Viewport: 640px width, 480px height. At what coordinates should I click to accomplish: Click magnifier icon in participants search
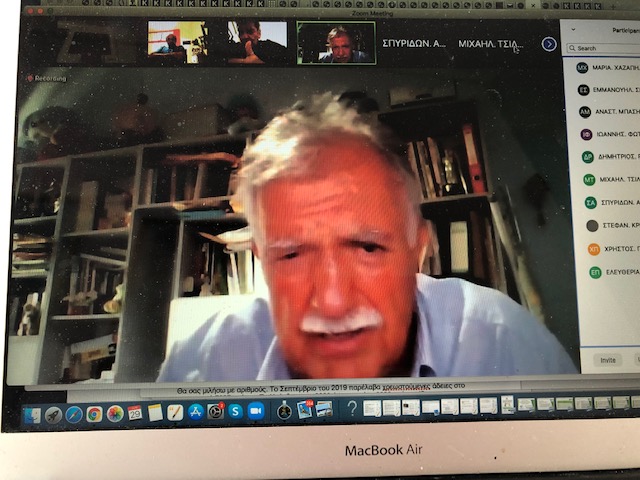coord(573,48)
